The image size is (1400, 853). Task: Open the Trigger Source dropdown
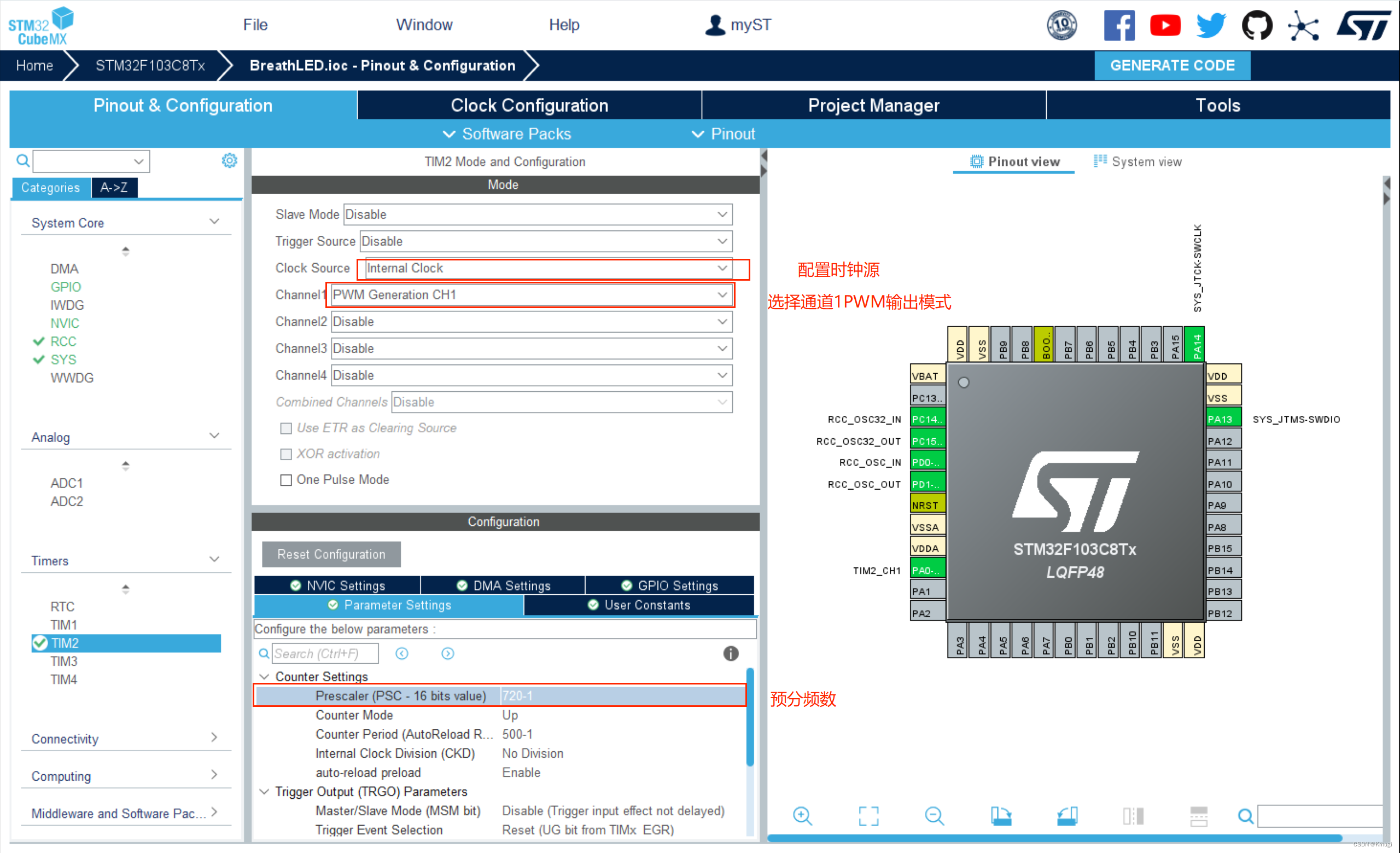click(x=545, y=241)
